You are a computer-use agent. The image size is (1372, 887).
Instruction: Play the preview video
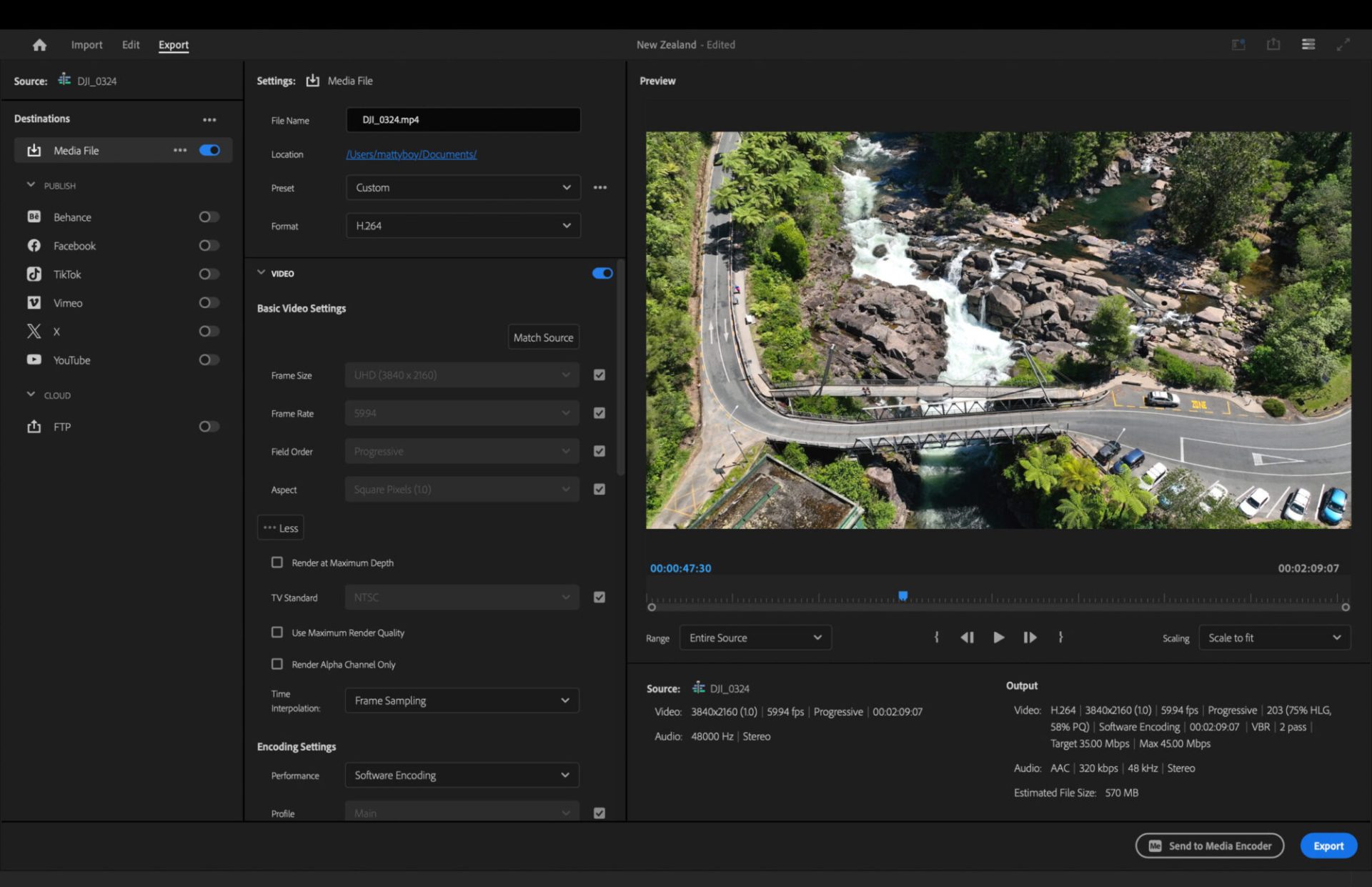point(998,637)
